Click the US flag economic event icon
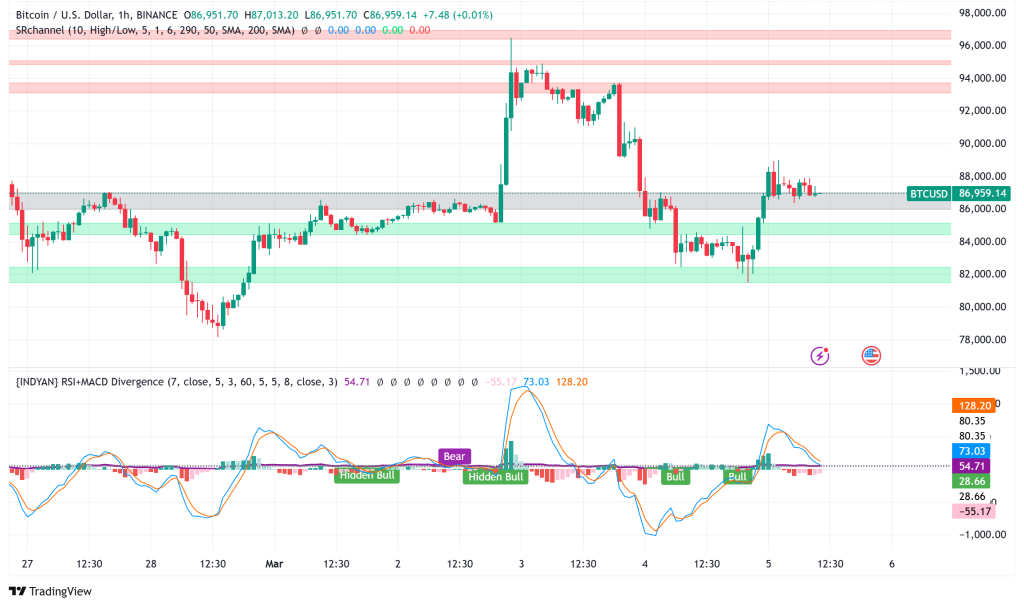1024x607 pixels. (x=871, y=355)
